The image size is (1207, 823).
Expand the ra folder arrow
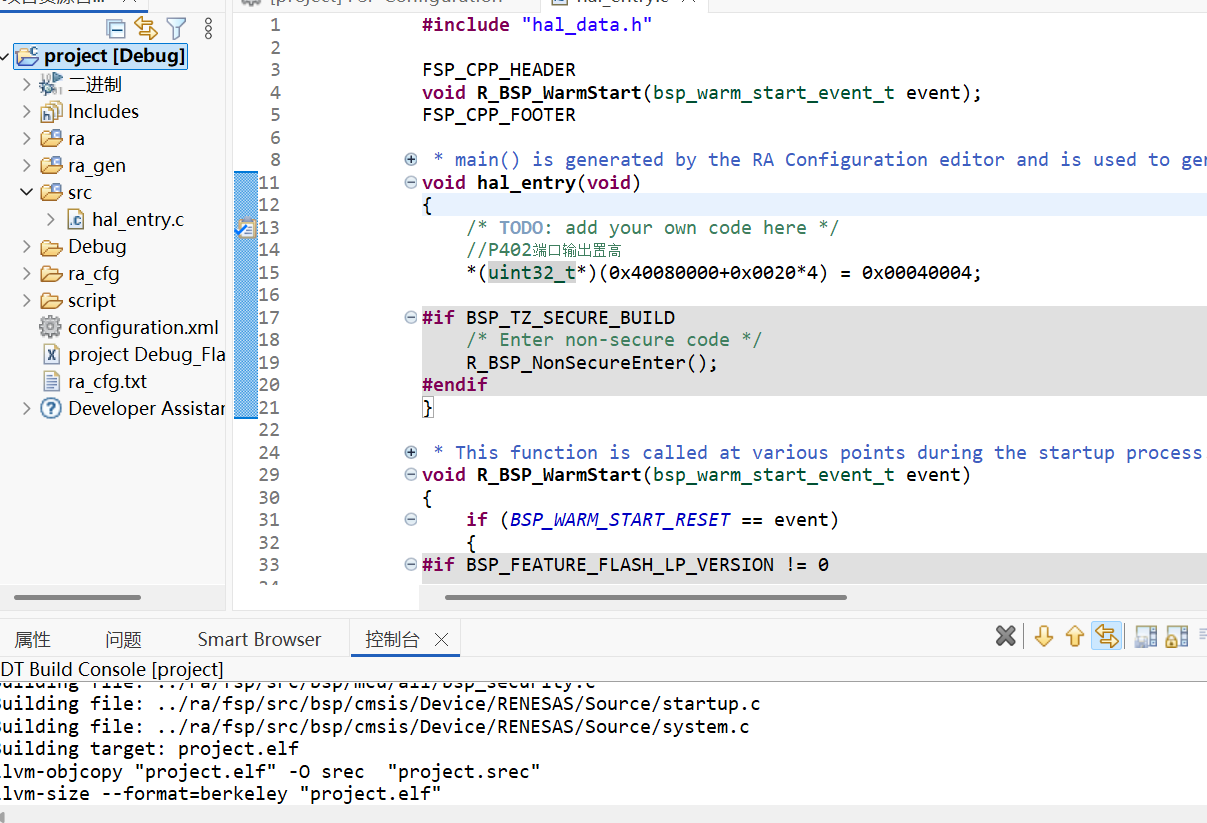pyautogui.click(x=26, y=139)
